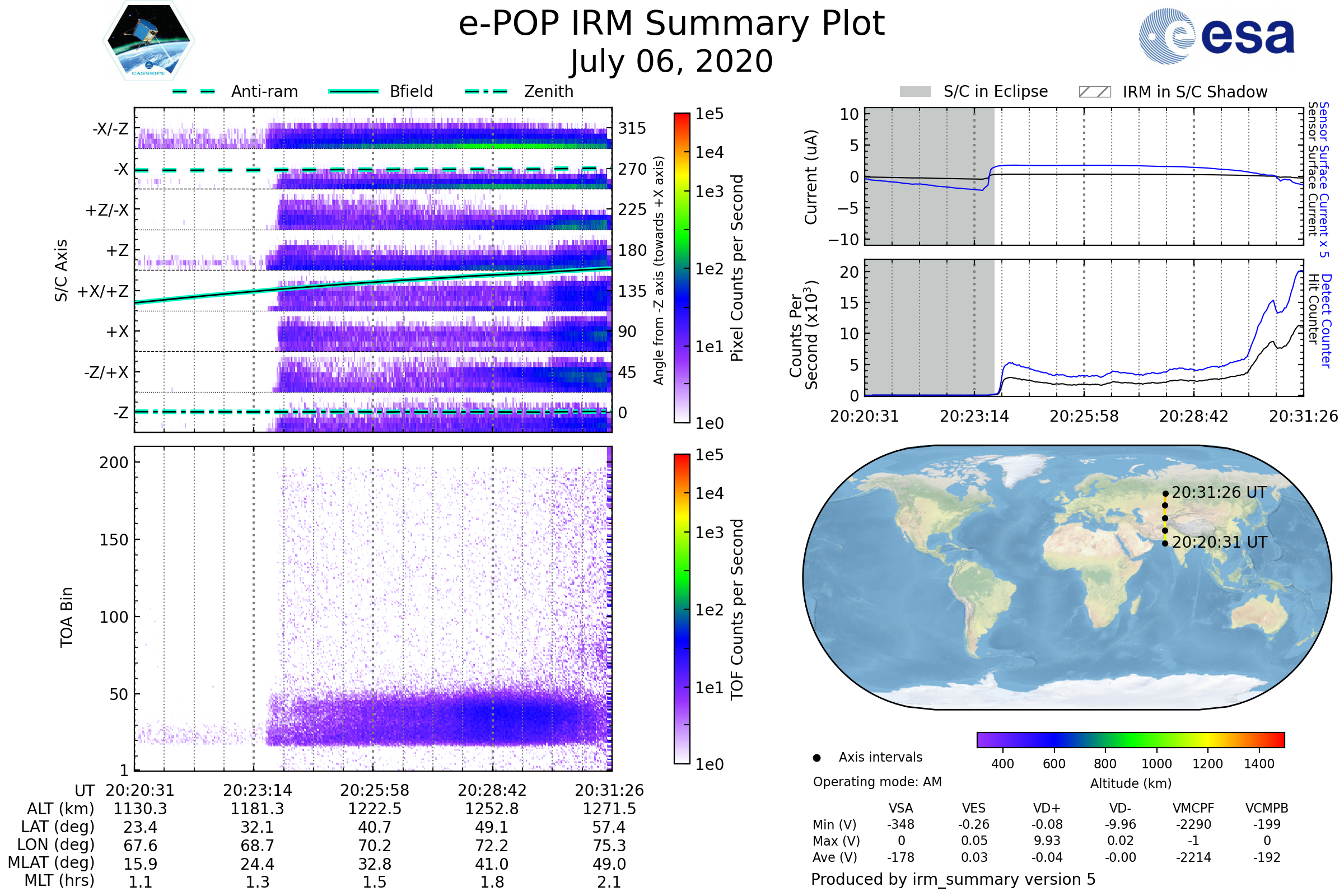The height and width of the screenshot is (896, 1344).
Task: Click the e-POP IRM Summary Plot title
Action: 671,24
